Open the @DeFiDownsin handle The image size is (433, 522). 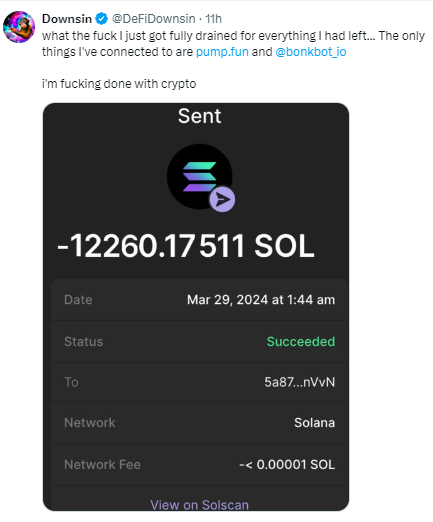[153, 19]
